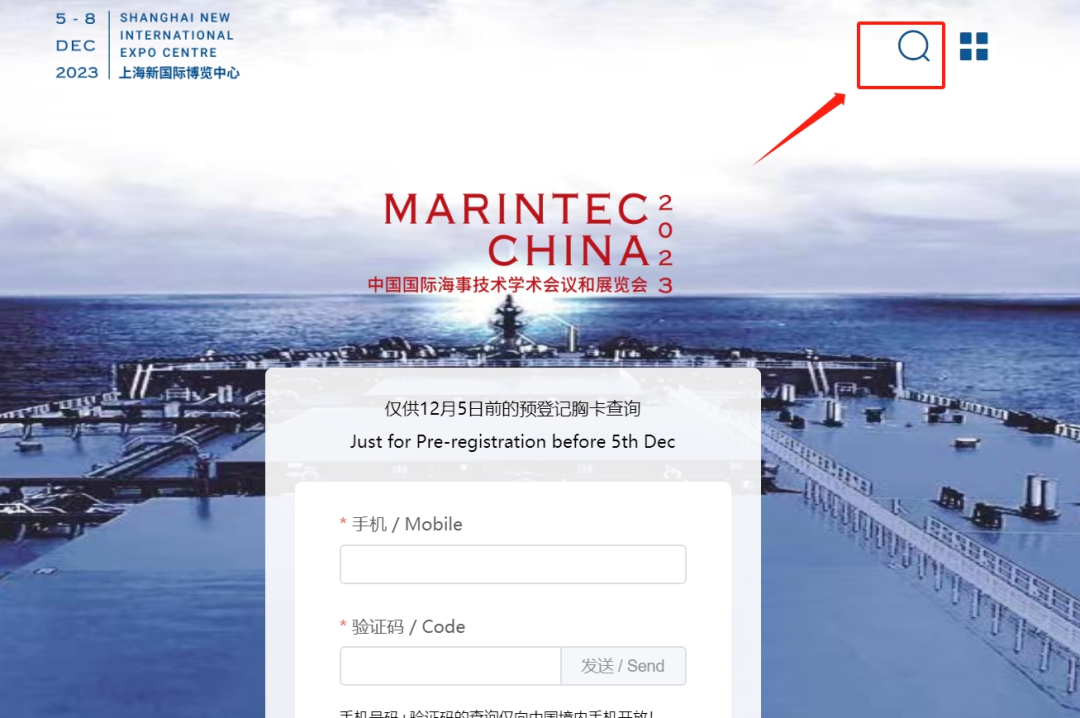Viewport: 1080px width, 718px height.
Task: Click the vertical 2023 year on the logo
Action: point(665,243)
